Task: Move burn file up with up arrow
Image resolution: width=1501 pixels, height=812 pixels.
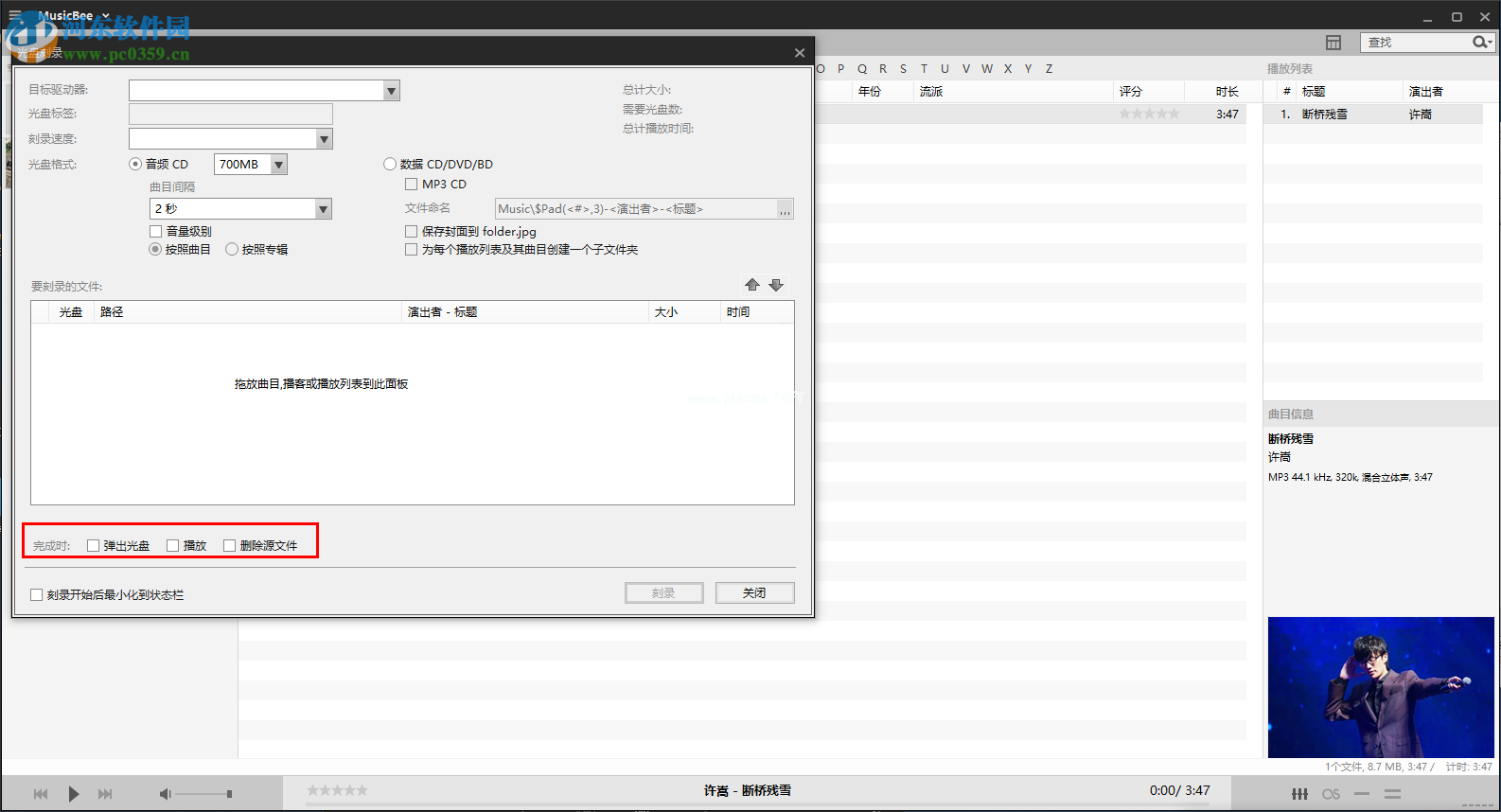Action: click(x=752, y=285)
